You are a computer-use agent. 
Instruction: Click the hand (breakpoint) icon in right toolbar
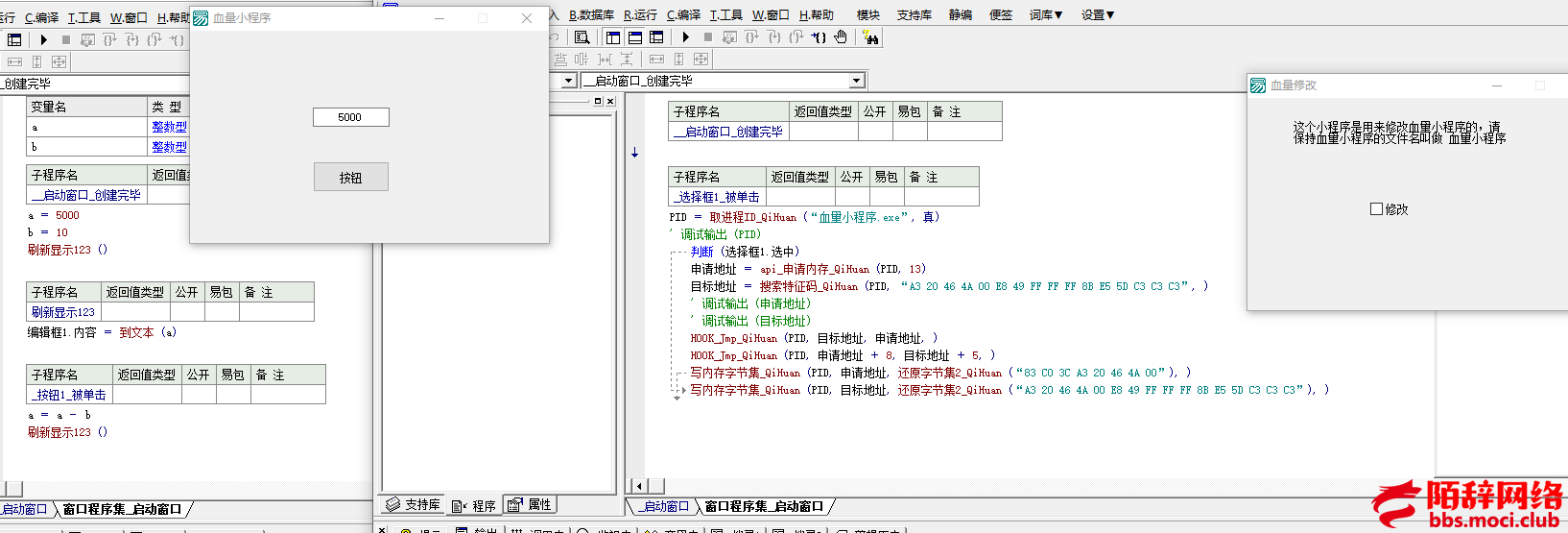click(841, 37)
